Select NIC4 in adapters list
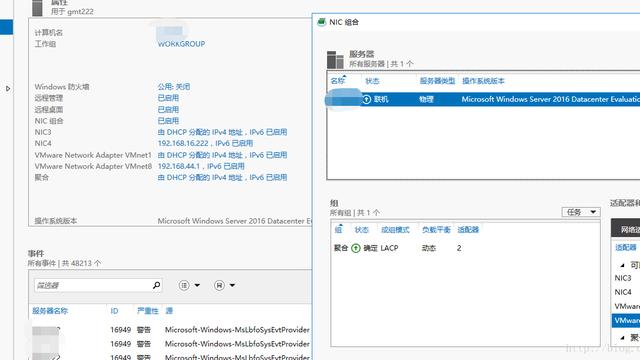Viewport: 640px width, 360px height. (x=623, y=292)
